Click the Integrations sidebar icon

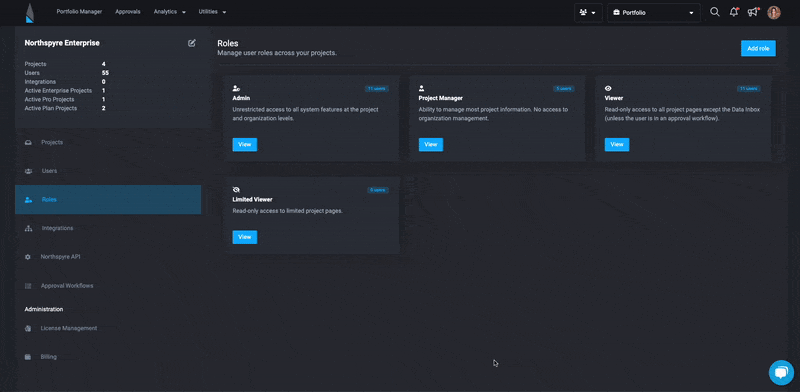point(28,228)
